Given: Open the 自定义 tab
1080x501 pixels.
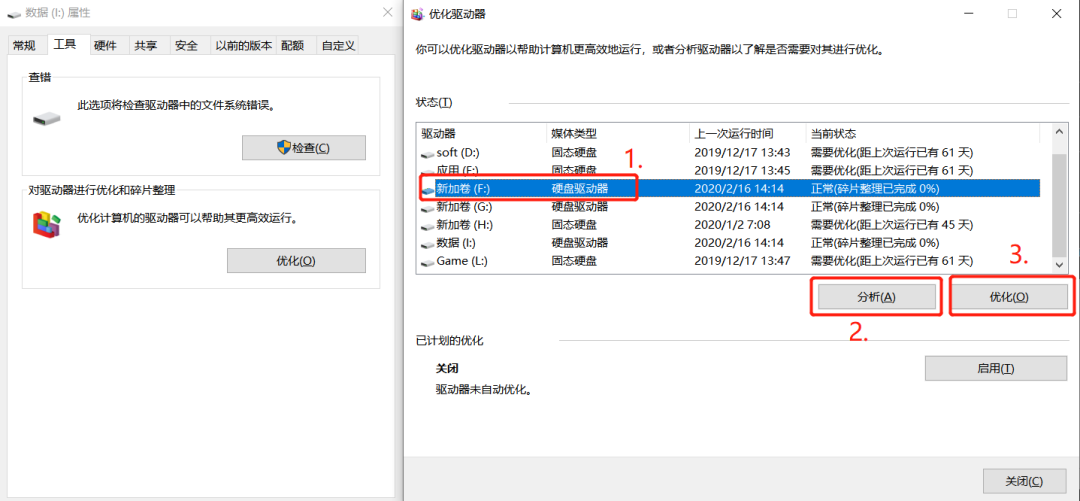Looking at the screenshot, I should [338, 45].
